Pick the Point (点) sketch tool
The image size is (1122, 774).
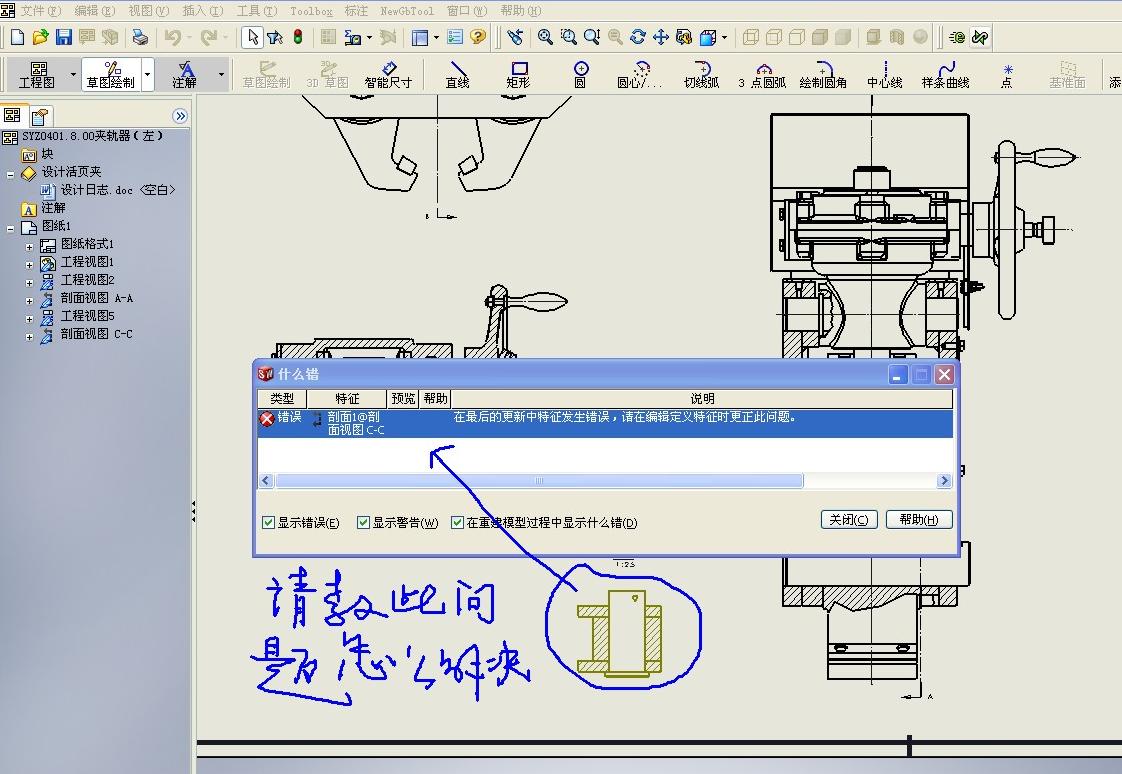click(1007, 75)
